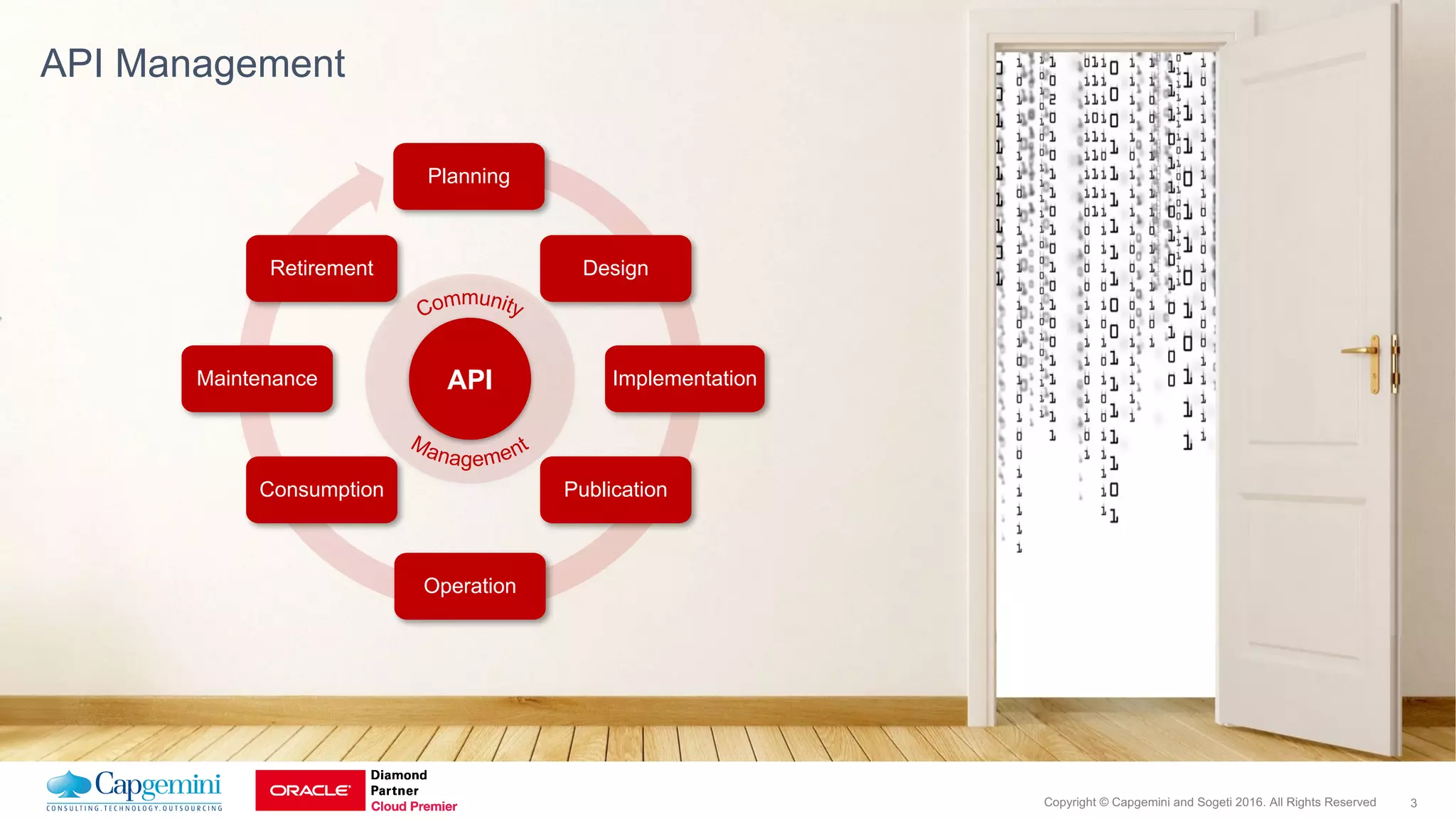The height and width of the screenshot is (819, 1456).
Task: Click the copyright notice text
Action: pyautogui.click(x=1209, y=802)
